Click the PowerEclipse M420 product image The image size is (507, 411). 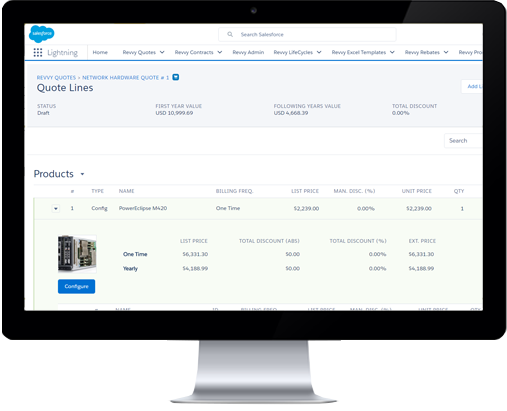[77, 254]
